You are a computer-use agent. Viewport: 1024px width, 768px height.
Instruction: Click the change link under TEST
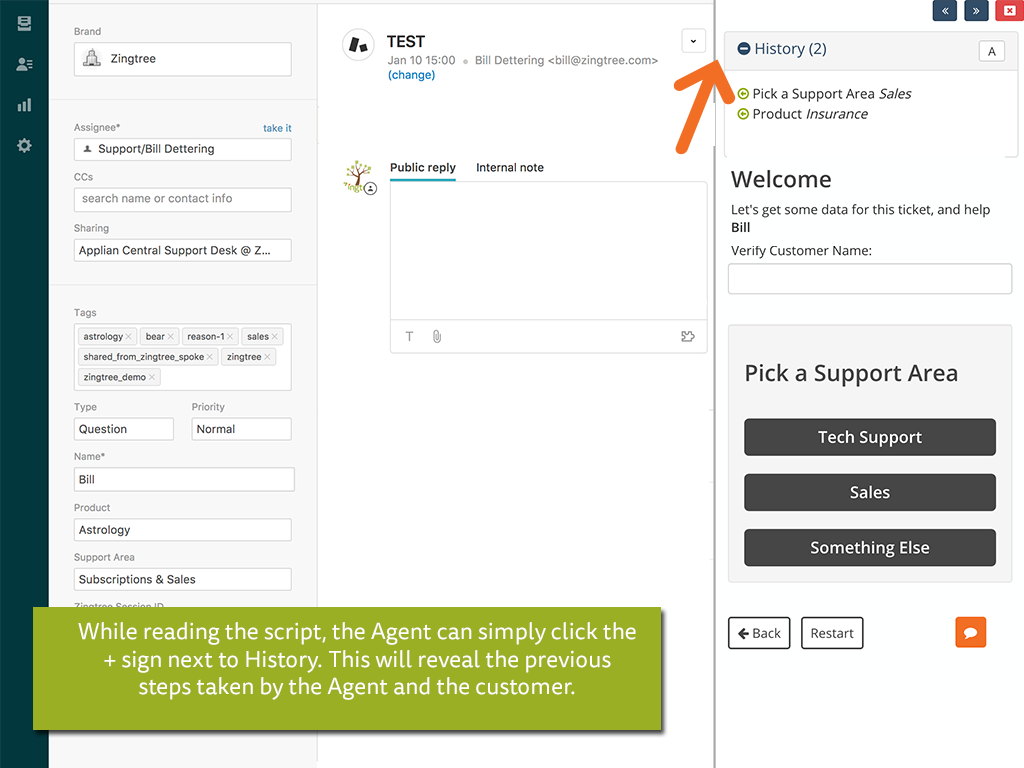(411, 75)
